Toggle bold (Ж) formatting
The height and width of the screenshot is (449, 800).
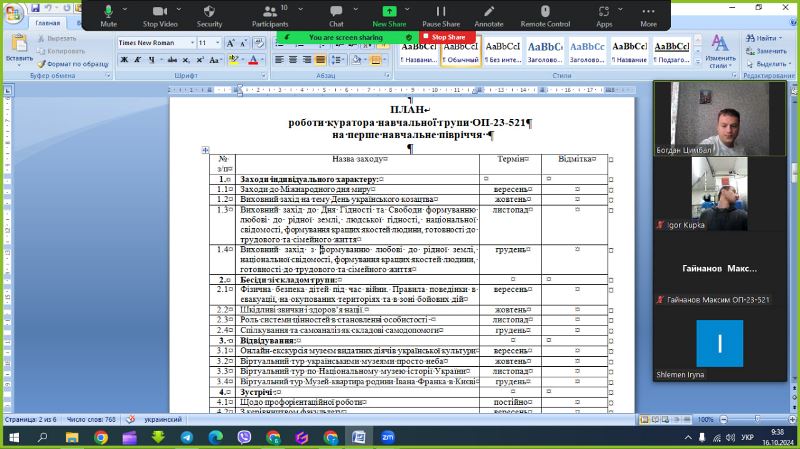pos(124,60)
